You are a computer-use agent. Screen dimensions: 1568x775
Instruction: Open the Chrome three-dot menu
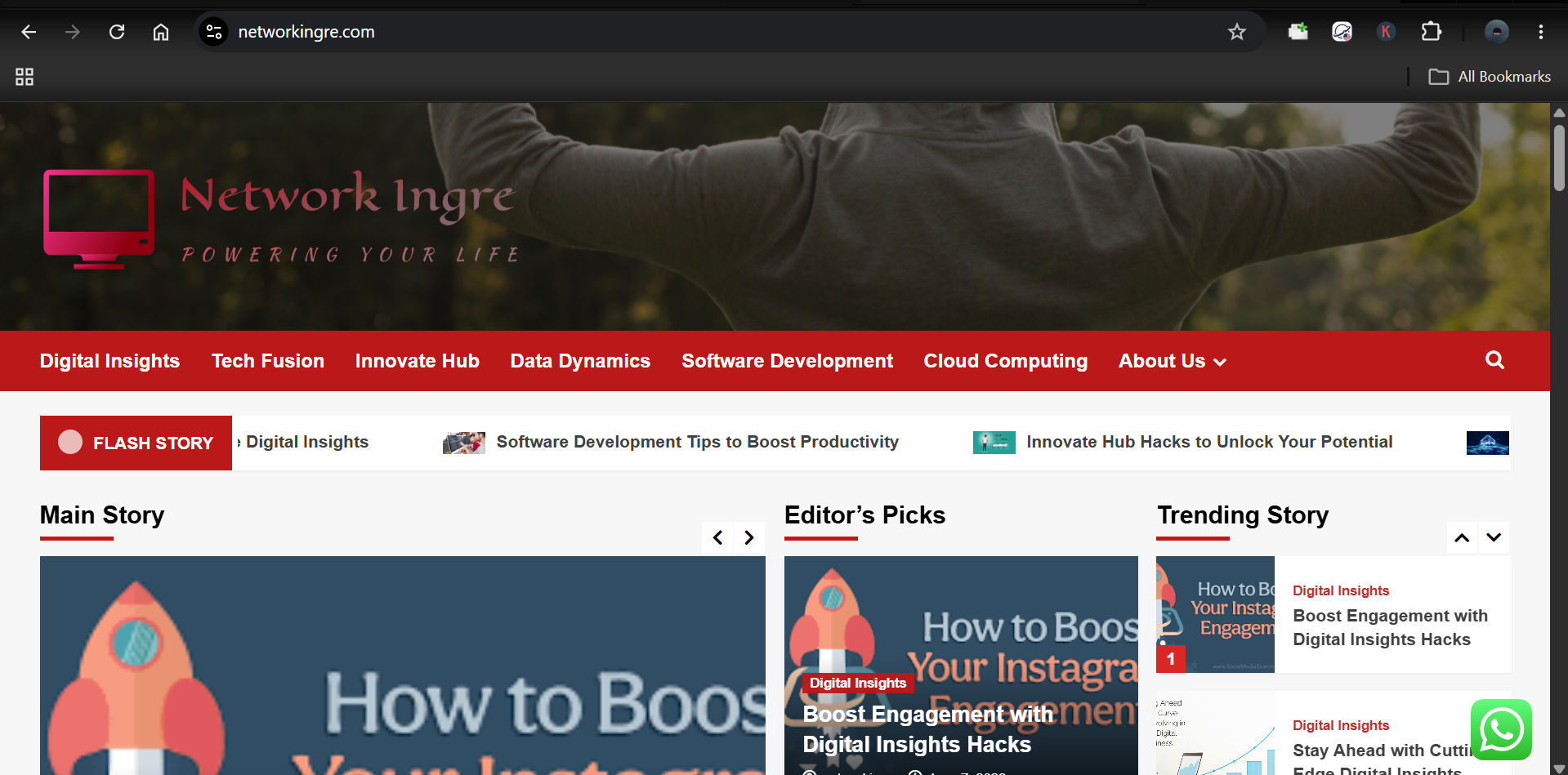(1540, 32)
